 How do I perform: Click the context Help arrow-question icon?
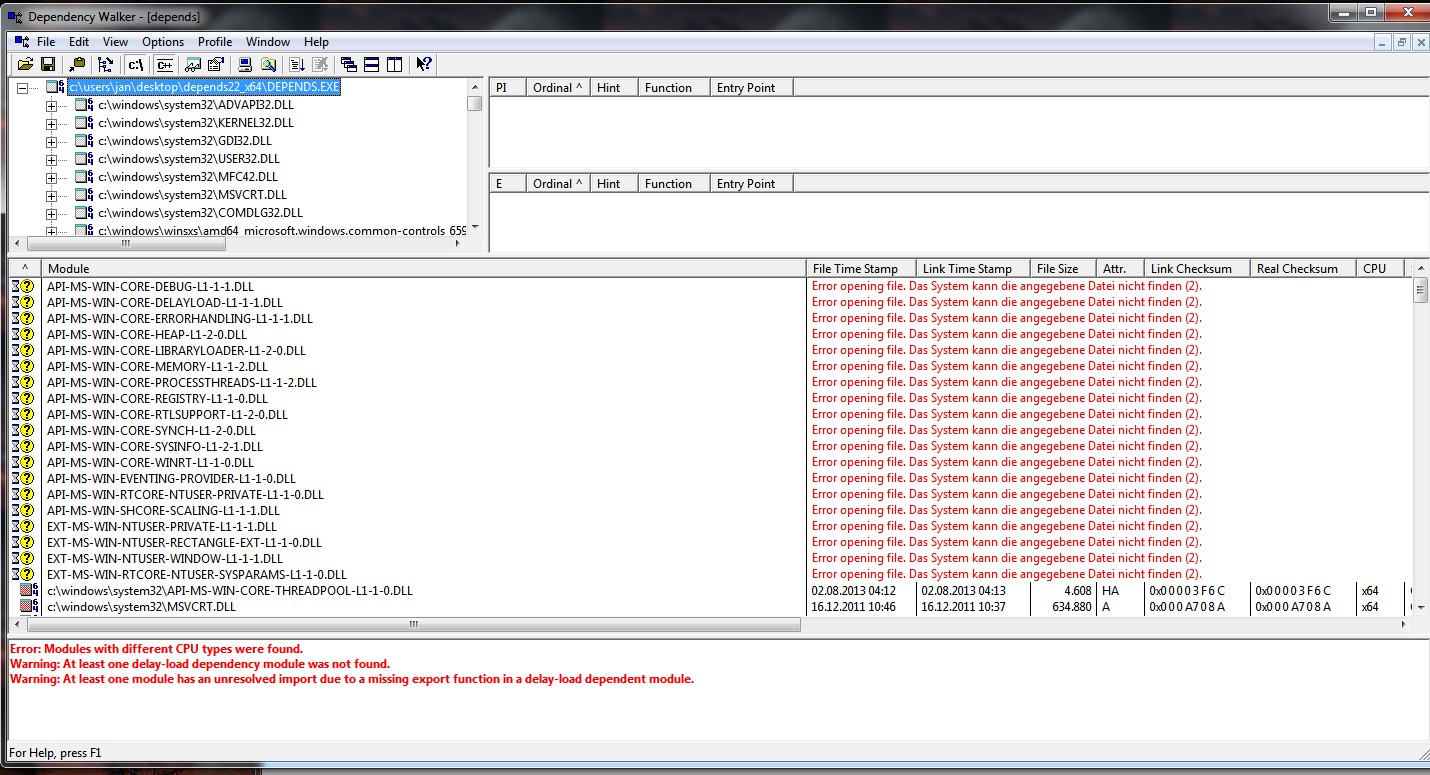tap(424, 64)
